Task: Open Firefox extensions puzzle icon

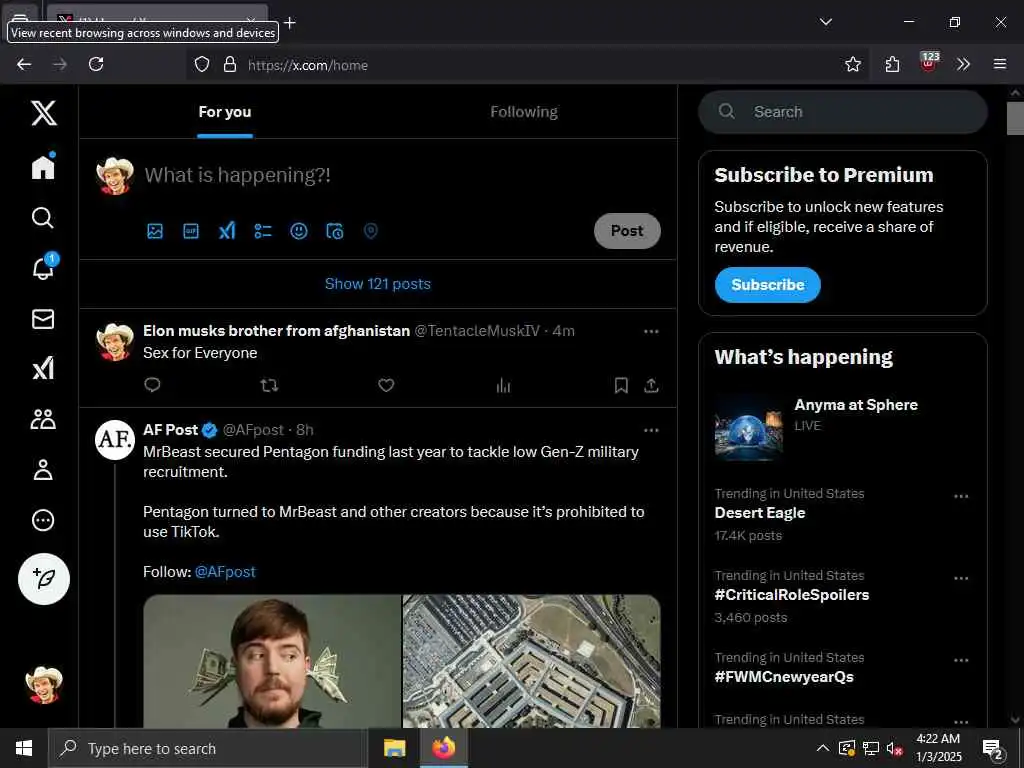Action: coord(892,64)
